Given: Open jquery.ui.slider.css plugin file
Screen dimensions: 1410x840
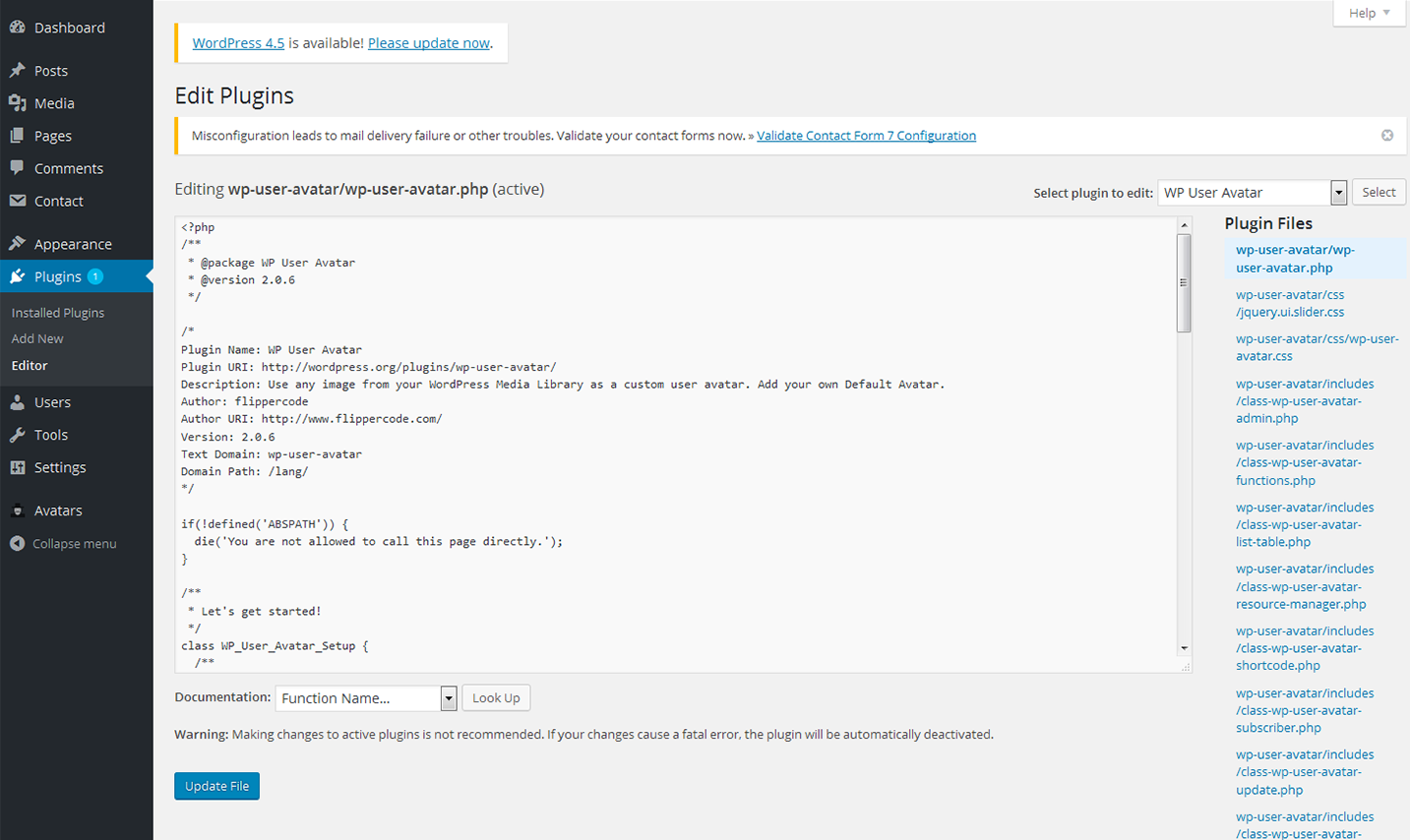Looking at the screenshot, I should pyautogui.click(x=1290, y=304).
